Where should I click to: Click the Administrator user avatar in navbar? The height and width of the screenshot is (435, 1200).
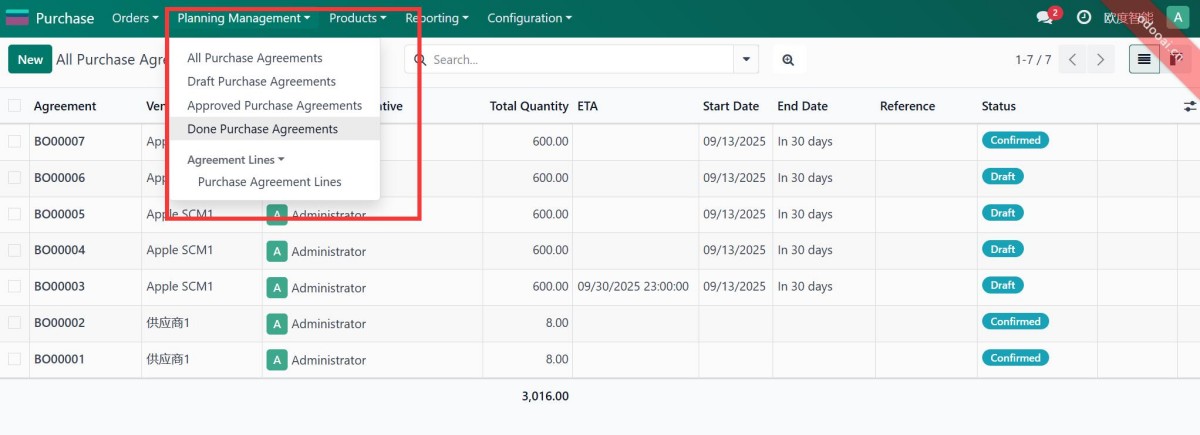click(x=1178, y=18)
